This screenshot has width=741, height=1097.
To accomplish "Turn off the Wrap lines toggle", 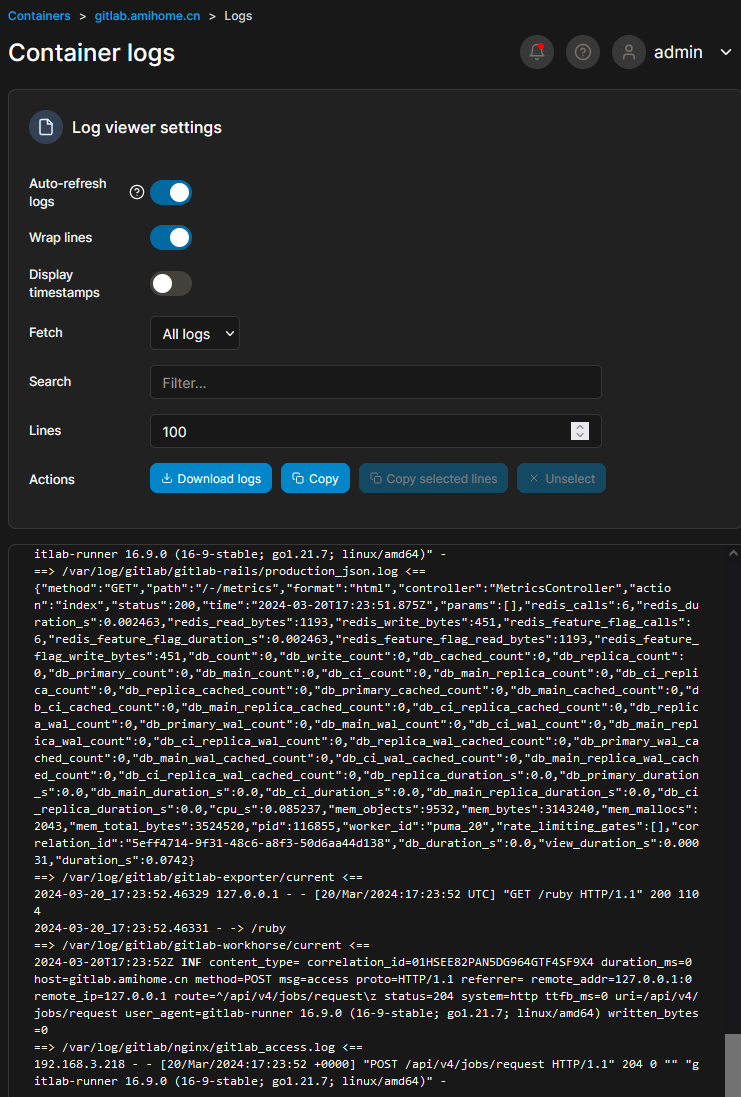I will [x=171, y=238].
